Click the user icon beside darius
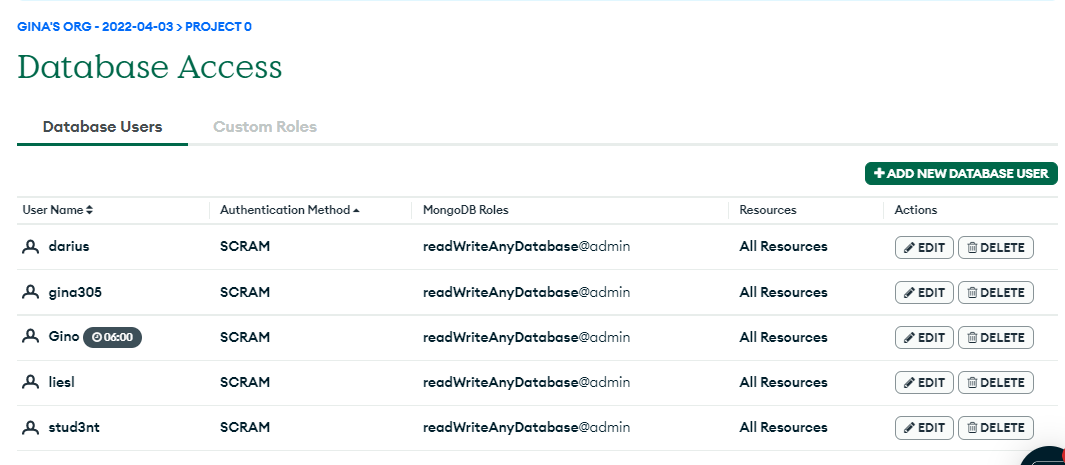This screenshot has width=1065, height=465. 30,247
